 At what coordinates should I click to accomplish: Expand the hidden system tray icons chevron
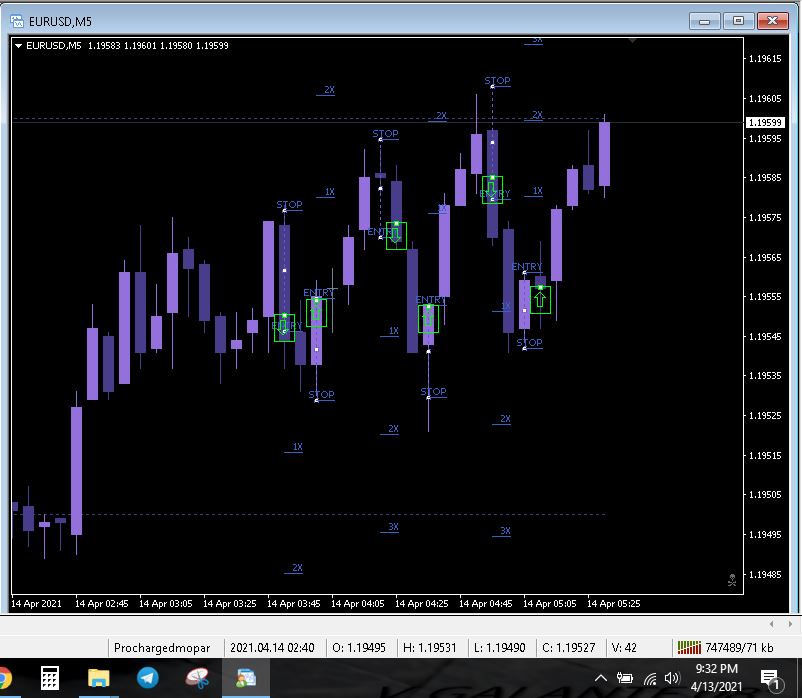pos(601,679)
